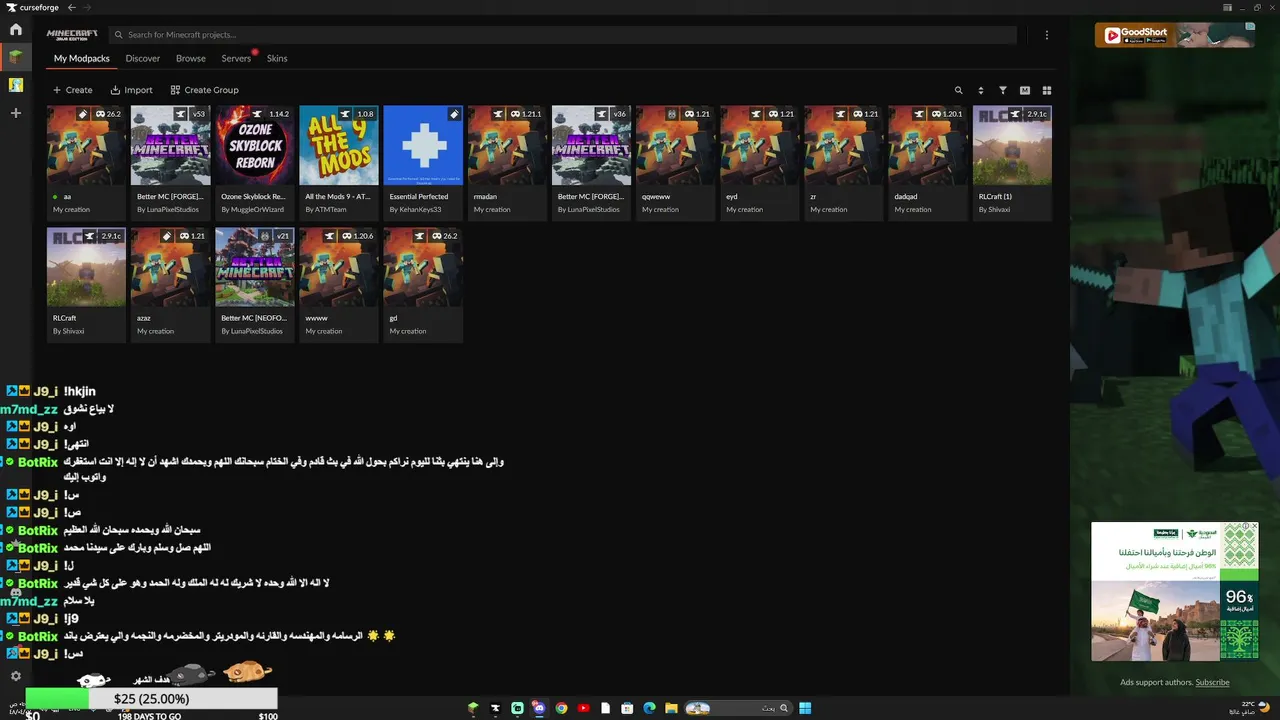Click 'By MuggleOrWizard' author text

point(253,210)
